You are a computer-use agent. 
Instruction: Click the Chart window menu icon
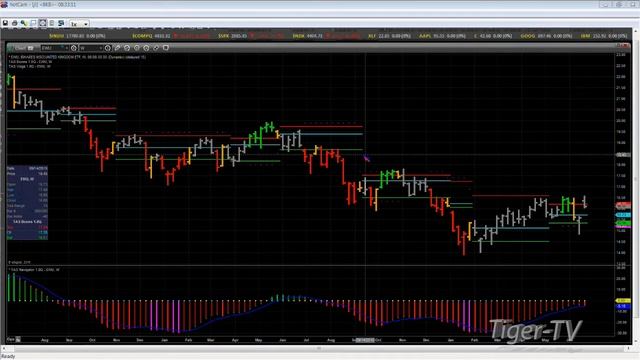tap(31, 48)
